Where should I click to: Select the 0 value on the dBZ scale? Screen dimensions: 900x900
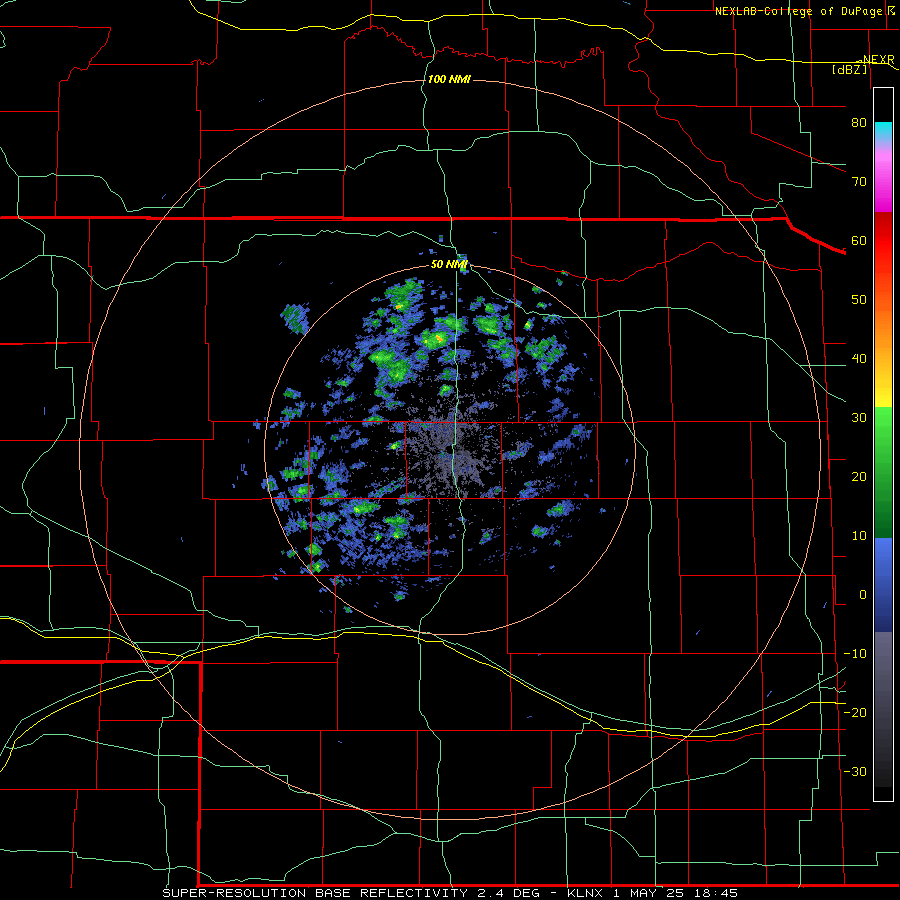(x=863, y=595)
